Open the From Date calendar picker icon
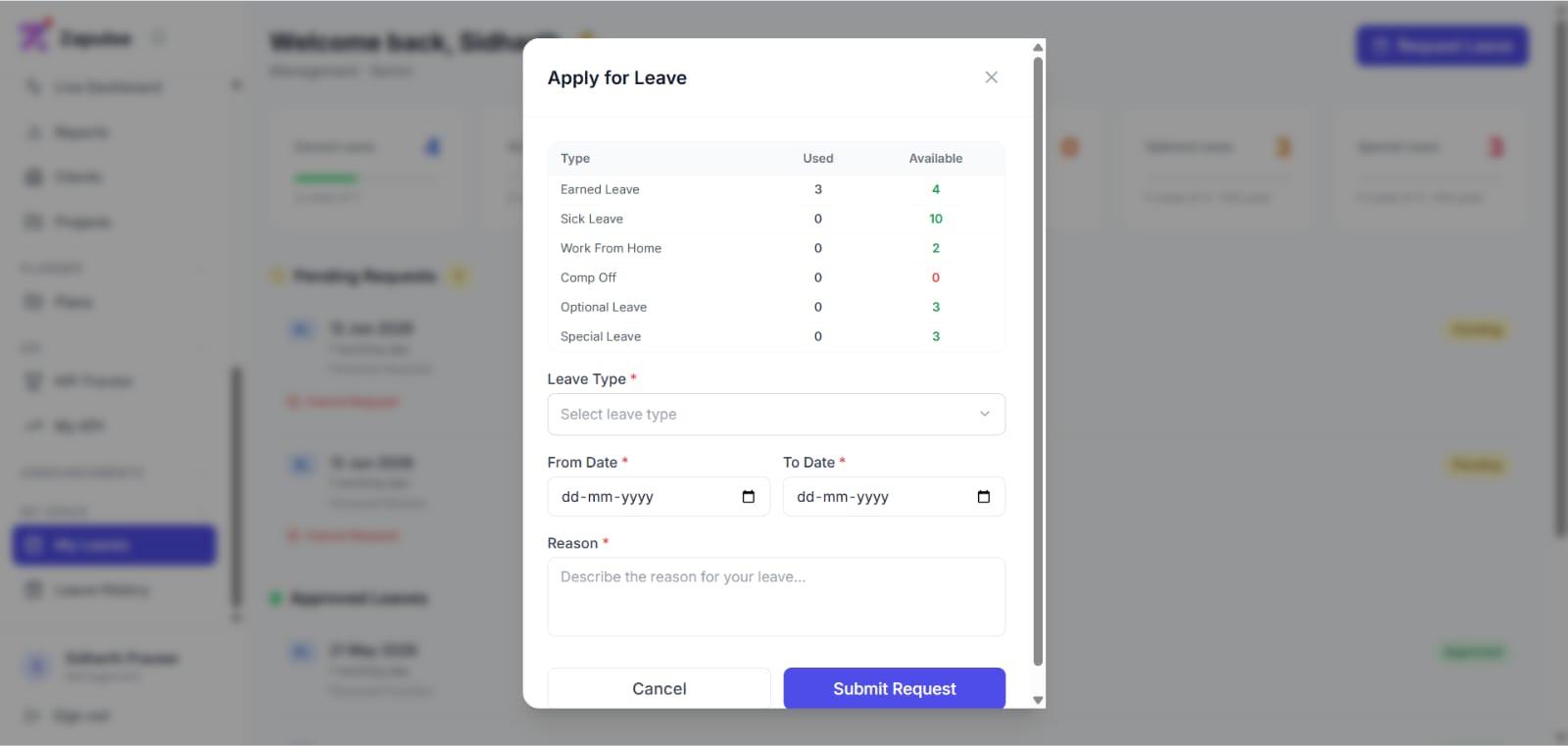This screenshot has width=1568, height=746. pyautogui.click(x=749, y=497)
